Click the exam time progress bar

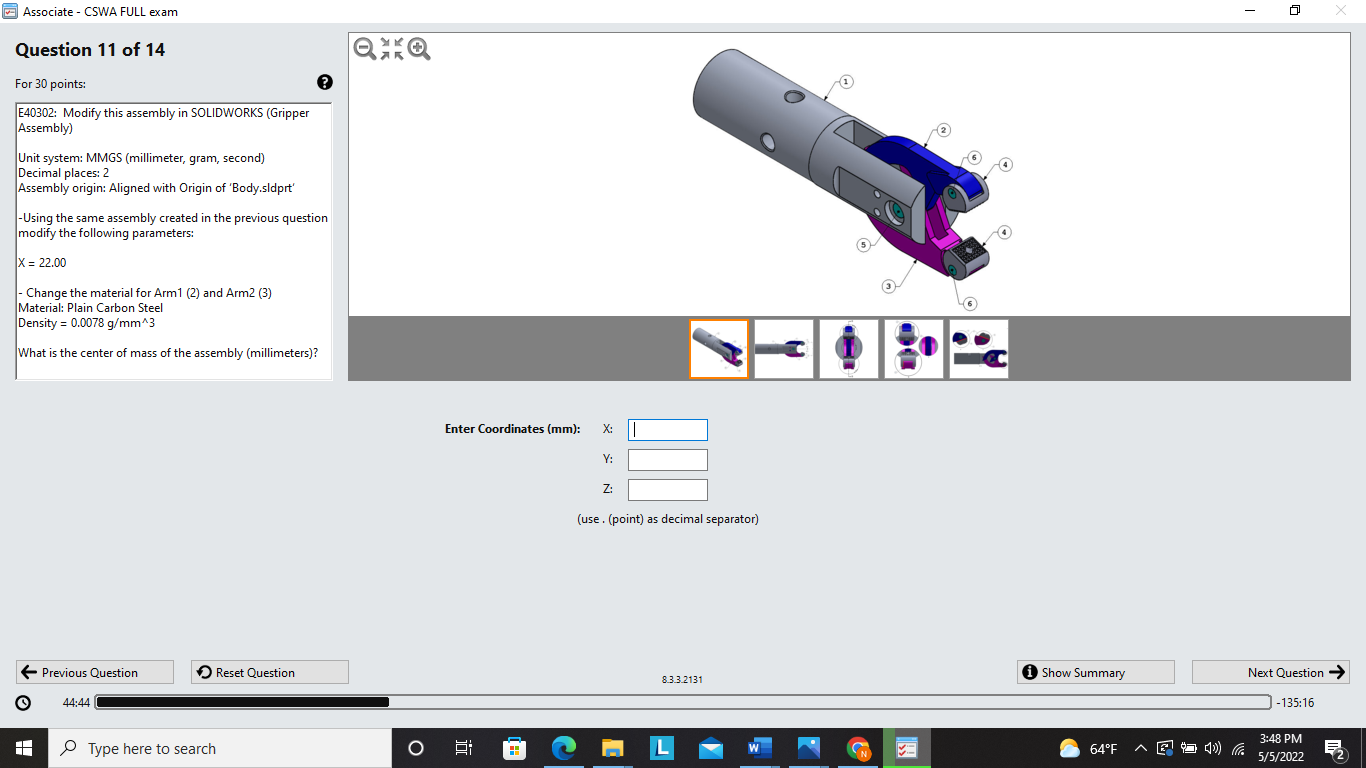pyautogui.click(x=682, y=702)
